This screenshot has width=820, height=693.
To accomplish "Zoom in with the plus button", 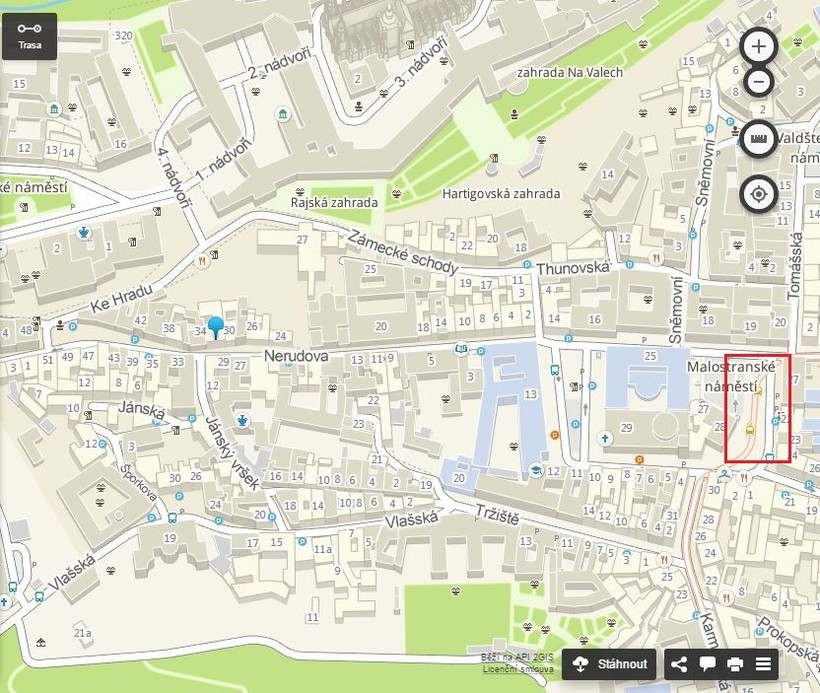I will (x=758, y=47).
